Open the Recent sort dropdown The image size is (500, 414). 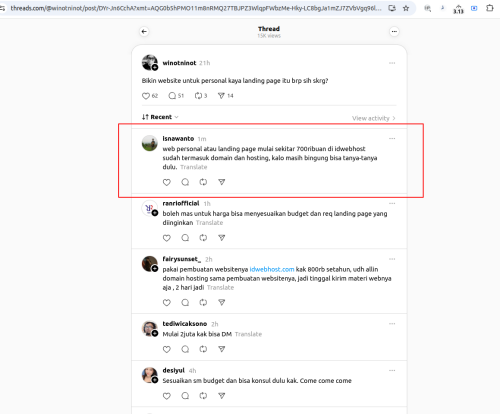pos(160,117)
